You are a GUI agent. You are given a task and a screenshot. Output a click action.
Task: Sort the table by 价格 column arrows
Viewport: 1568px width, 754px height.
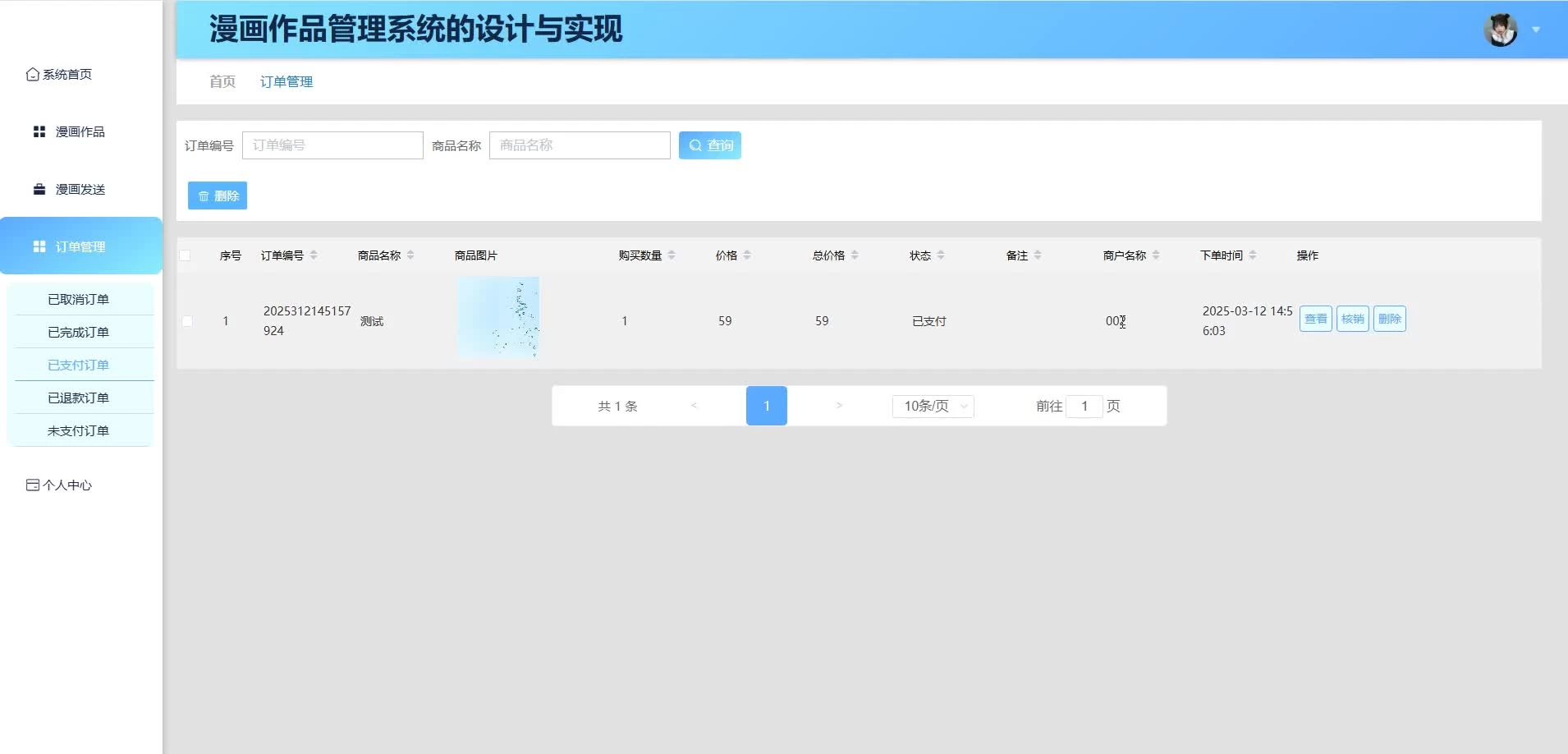[x=747, y=255]
